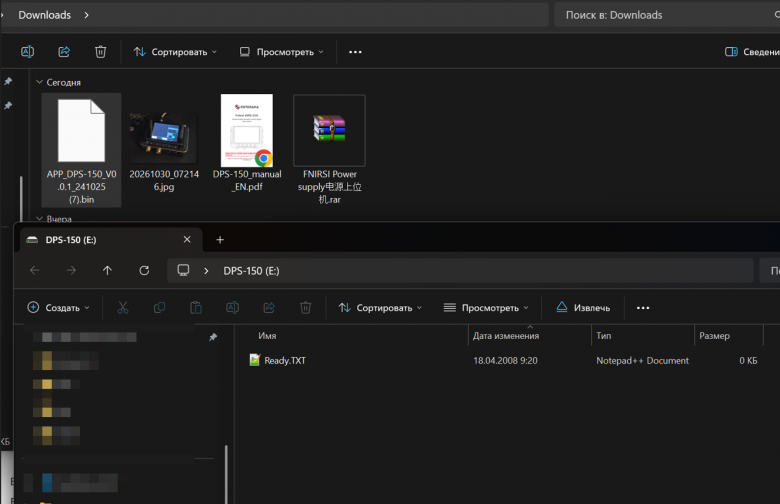Click the back arrow in DPS-150 window
780x504 pixels.
click(x=35, y=271)
